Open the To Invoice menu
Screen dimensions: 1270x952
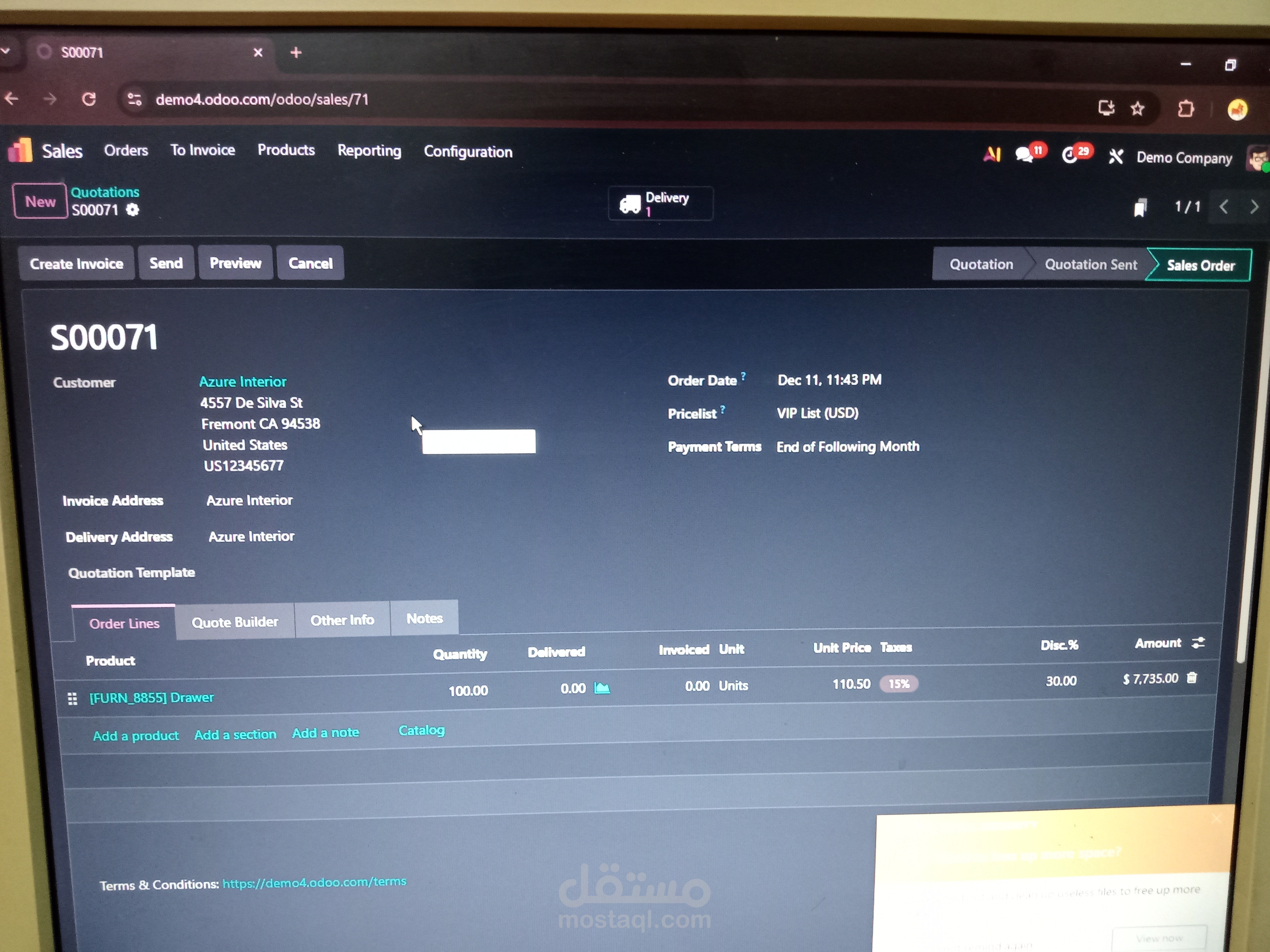(x=203, y=150)
